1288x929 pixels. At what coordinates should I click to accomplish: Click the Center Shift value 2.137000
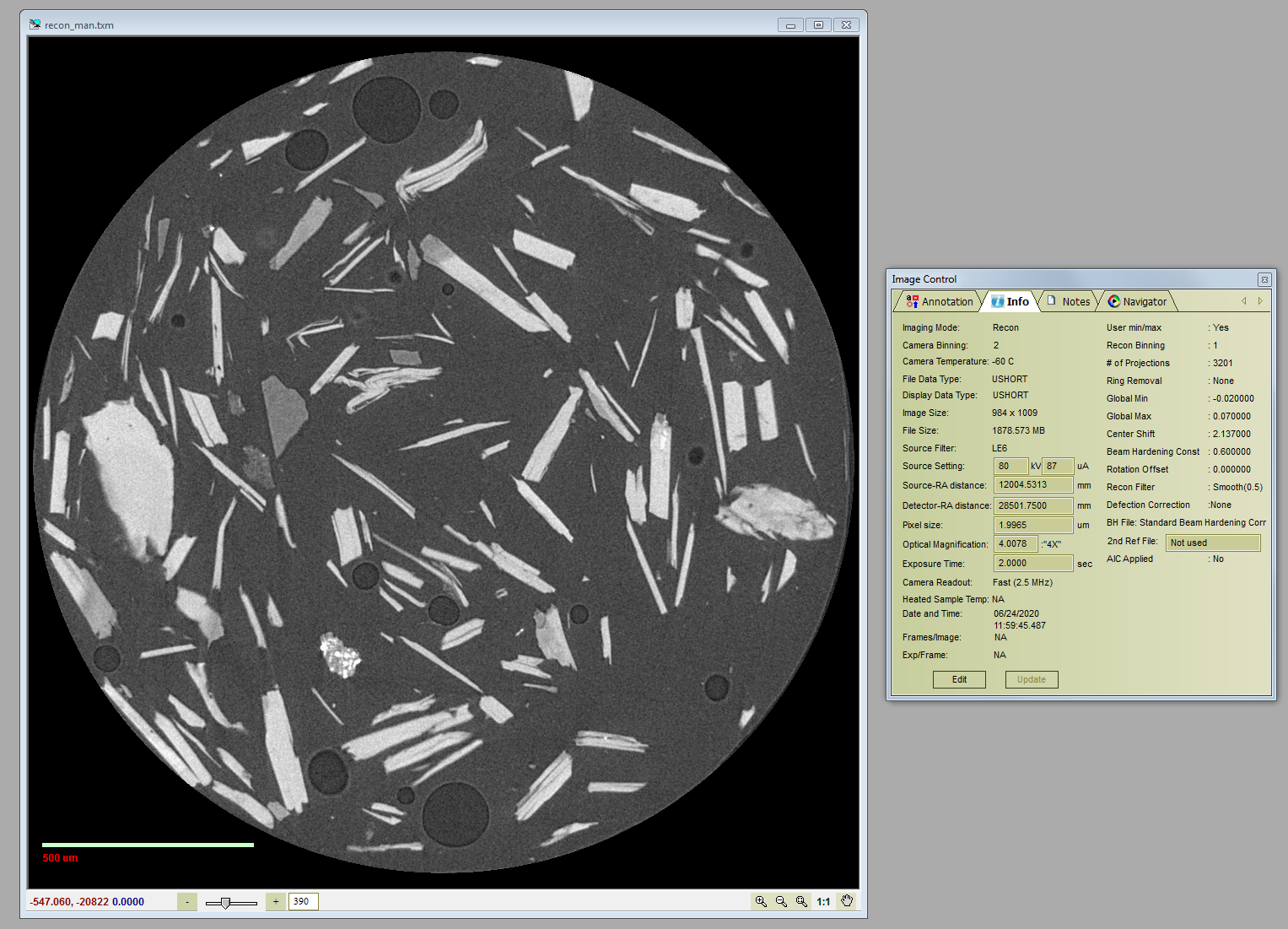pyautogui.click(x=1232, y=434)
